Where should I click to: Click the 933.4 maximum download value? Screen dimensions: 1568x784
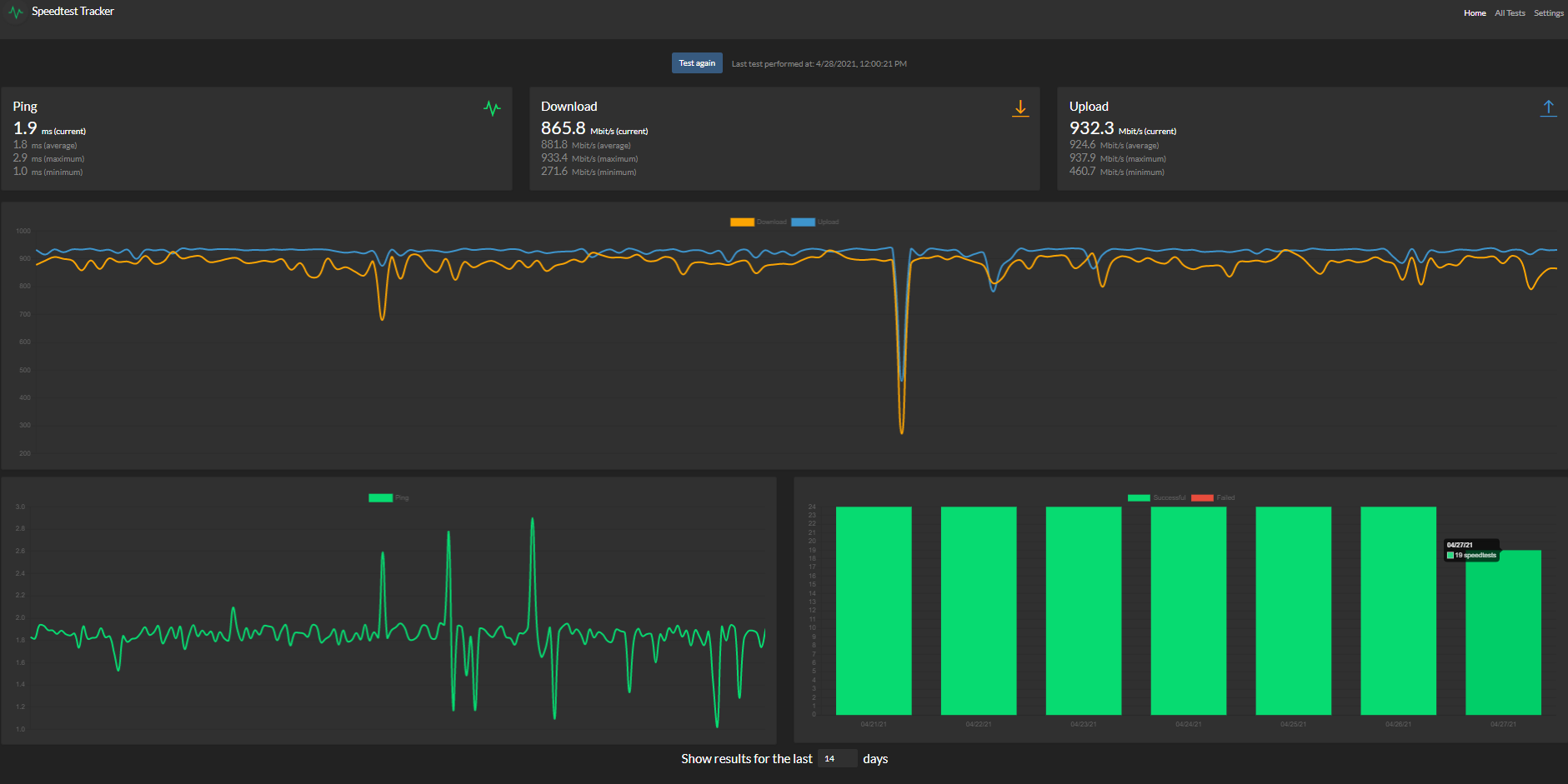[554, 158]
